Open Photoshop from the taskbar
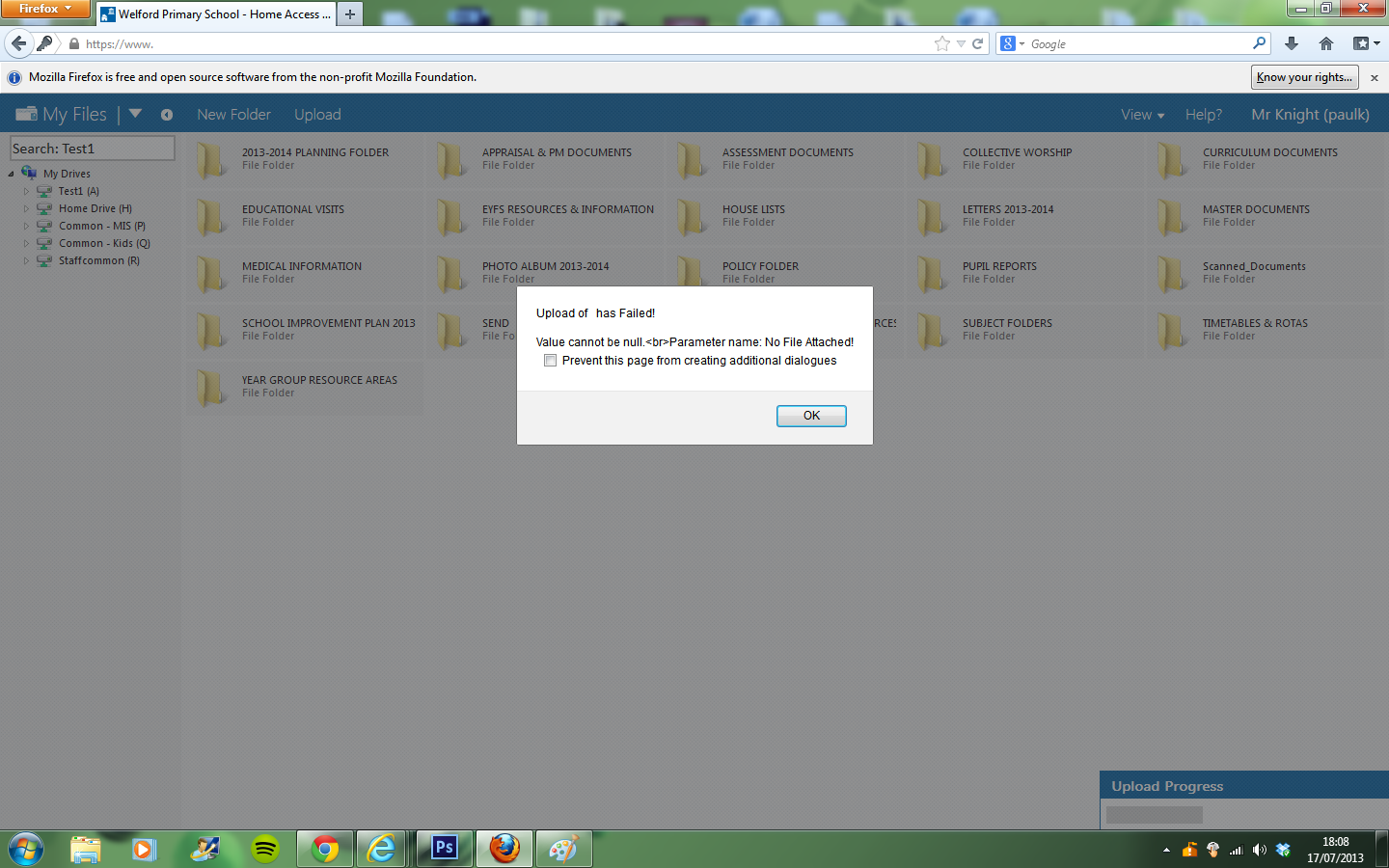 [444, 849]
